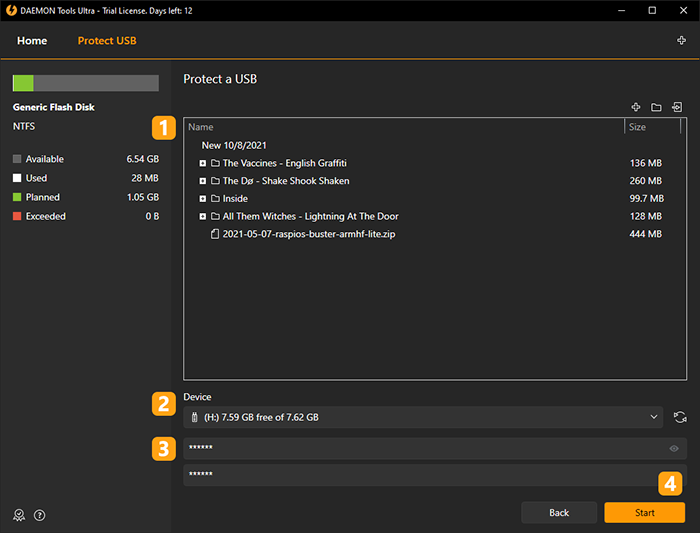Select root item New 10/8/2021
This screenshot has height=533, width=700.
[x=234, y=146]
